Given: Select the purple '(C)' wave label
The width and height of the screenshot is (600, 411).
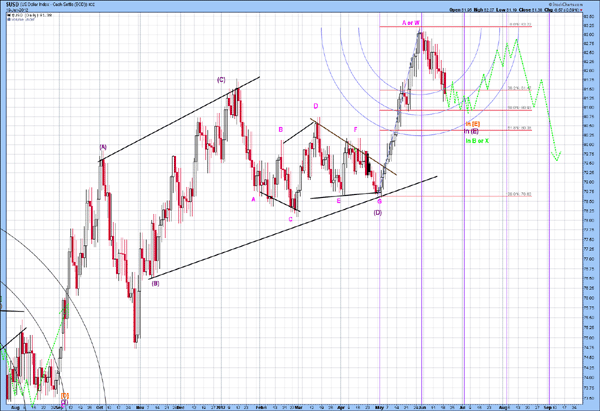Looking at the screenshot, I should (221, 80).
